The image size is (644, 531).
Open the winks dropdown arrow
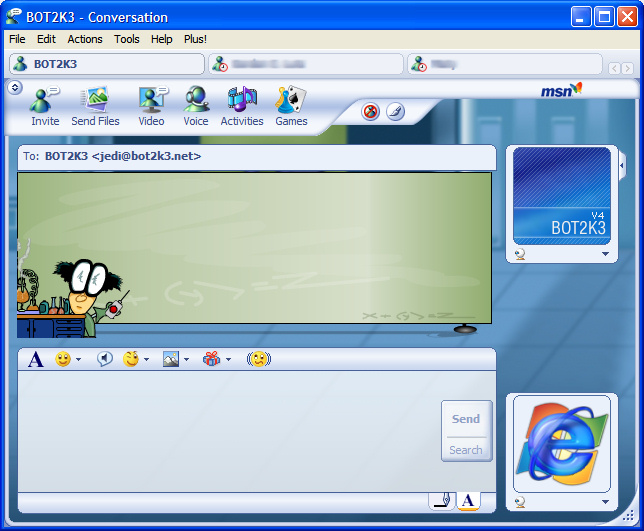point(146,360)
